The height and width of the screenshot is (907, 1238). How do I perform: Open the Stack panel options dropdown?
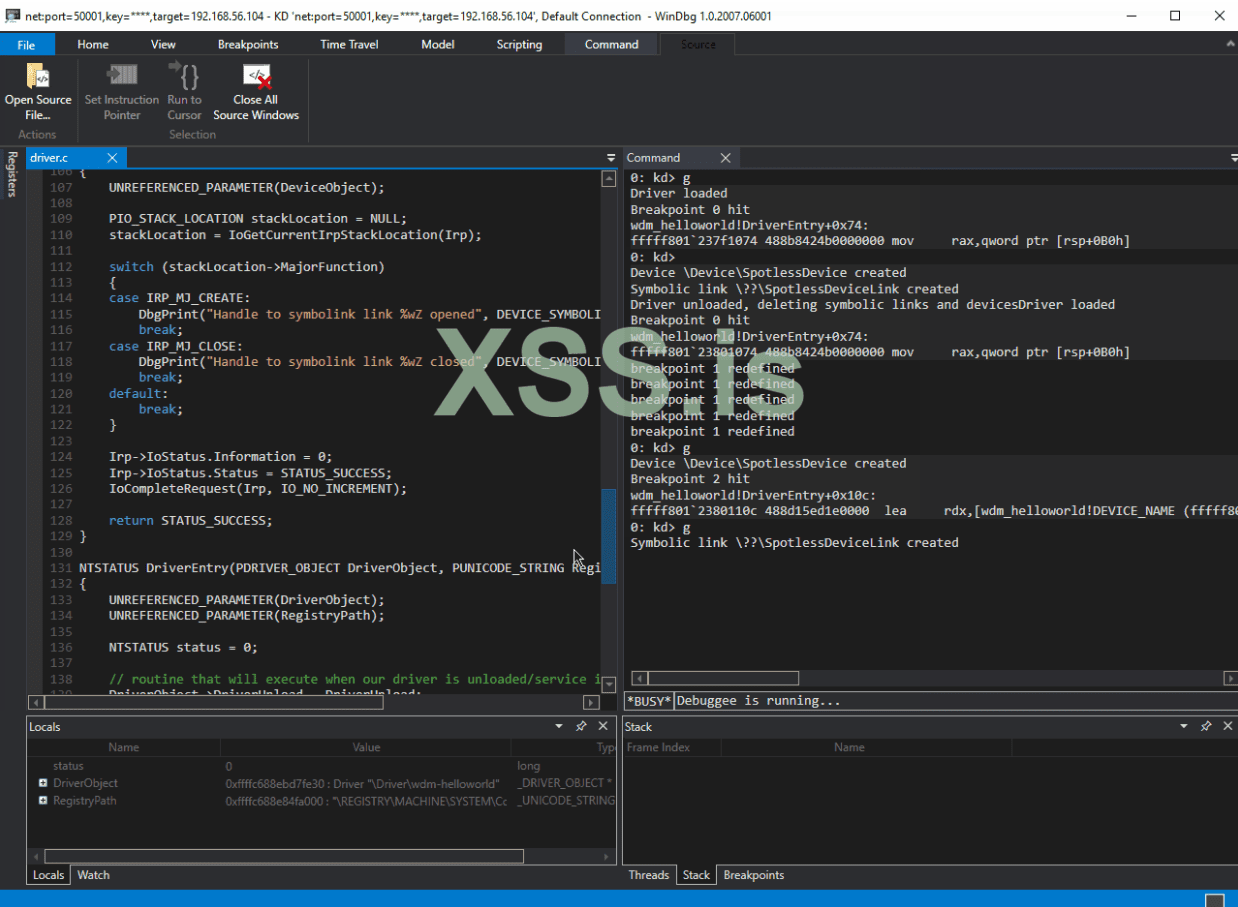(x=1184, y=727)
